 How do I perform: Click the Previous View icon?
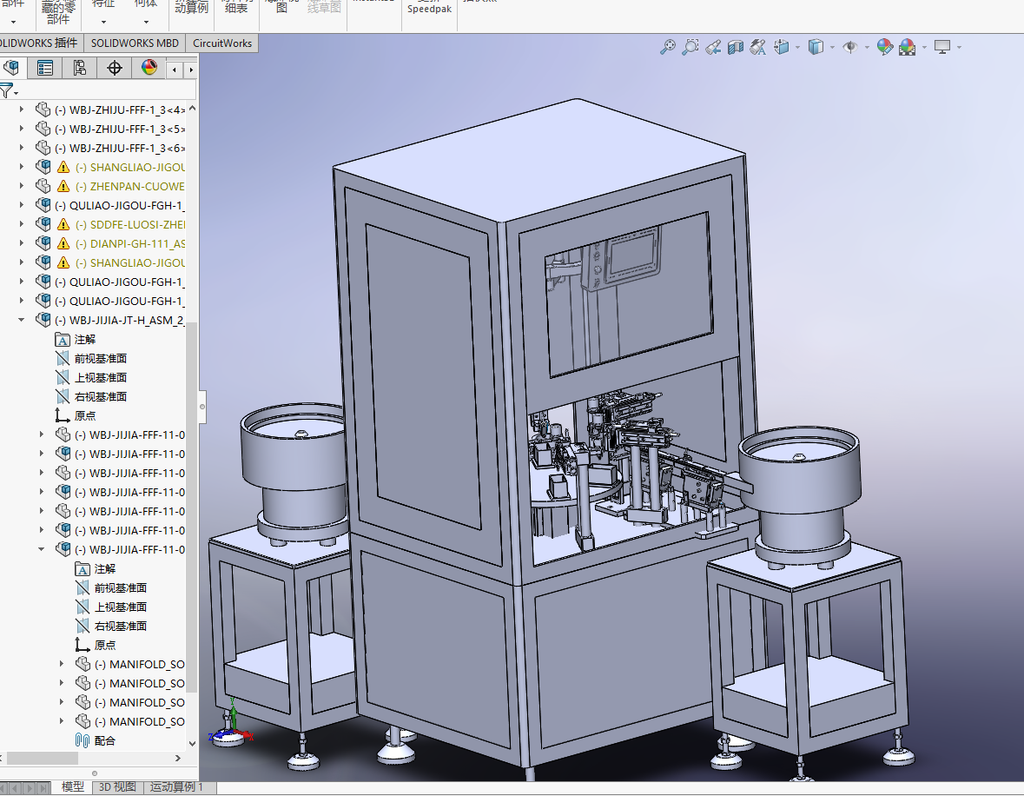coord(713,47)
